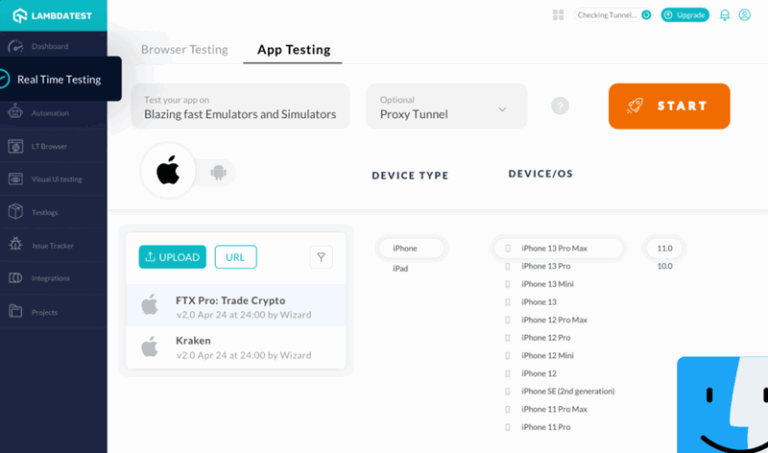The image size is (768, 453).
Task: Choose OS version 10.0
Action: pyautogui.click(x=665, y=266)
